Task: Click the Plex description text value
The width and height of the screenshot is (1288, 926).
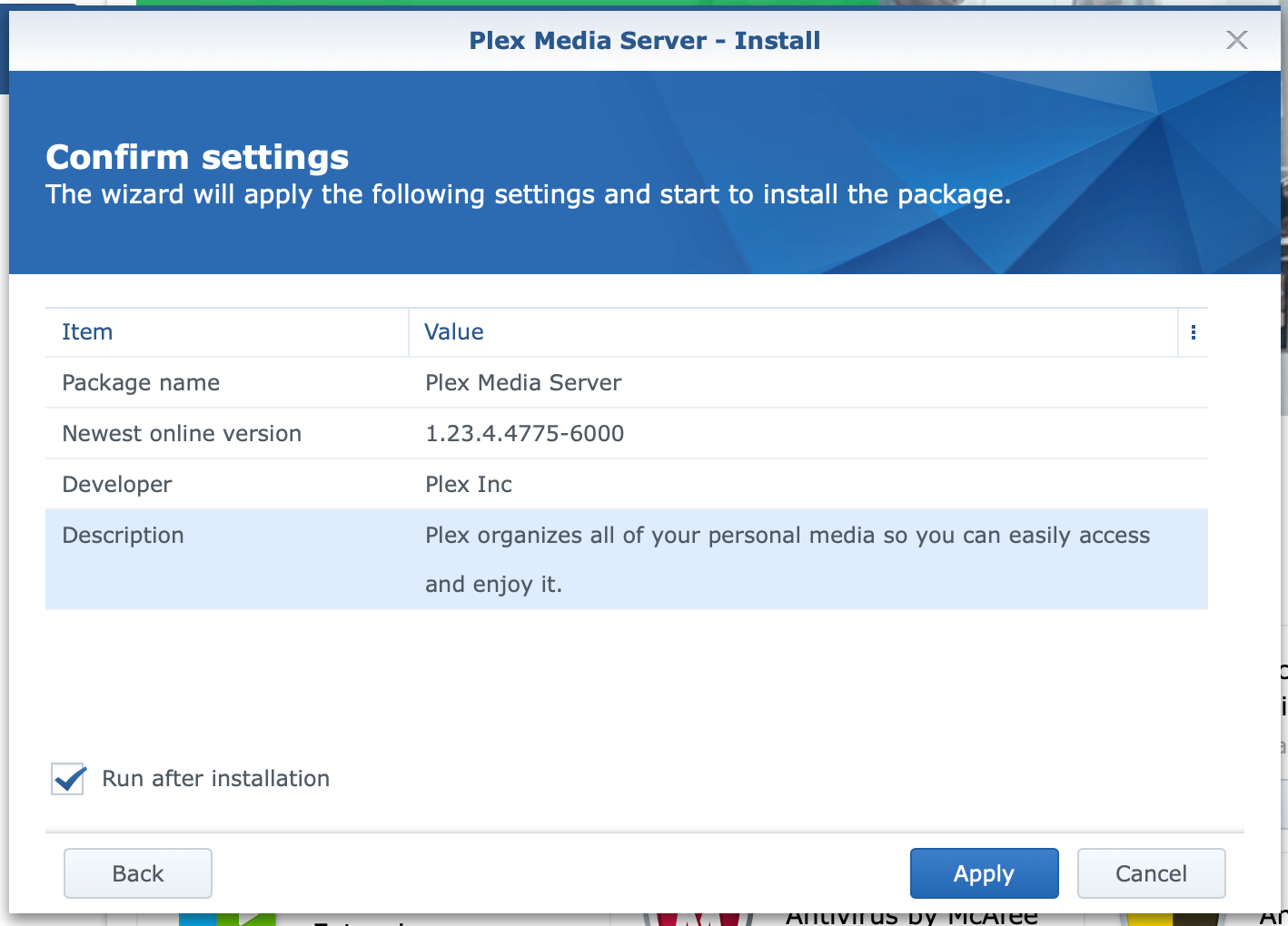Action: pyautogui.click(x=788, y=559)
